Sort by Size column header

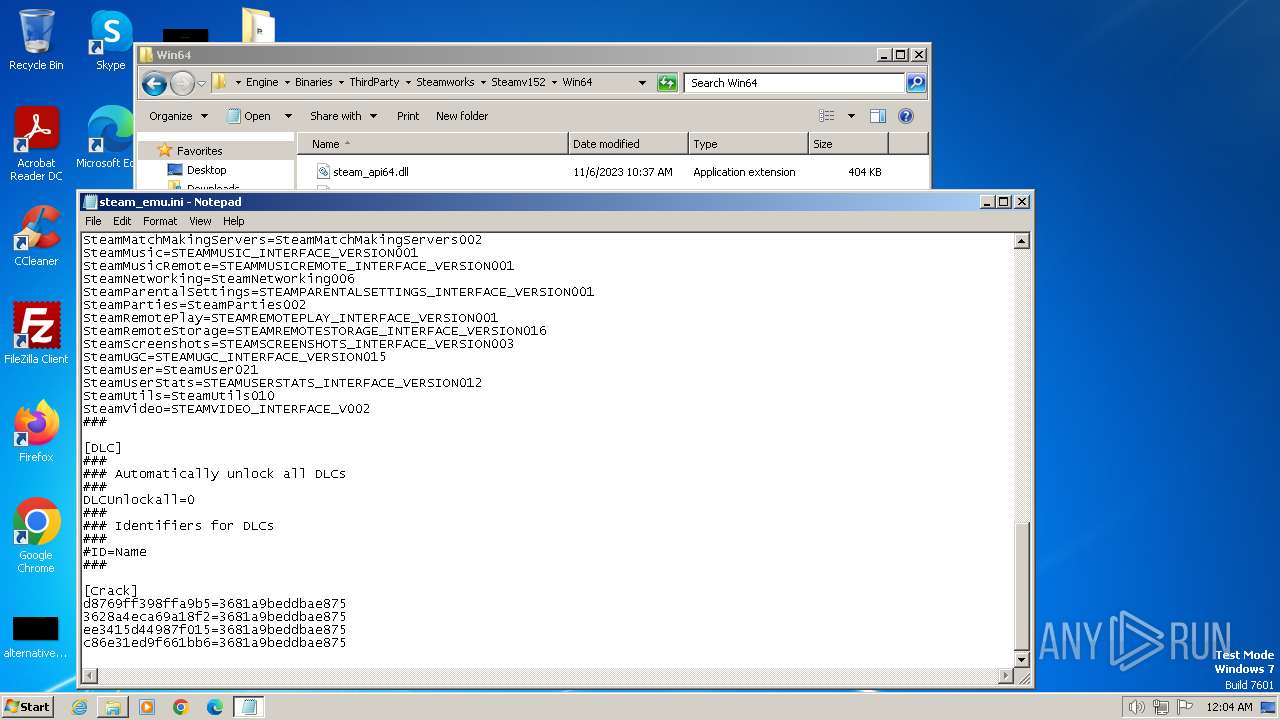point(848,144)
